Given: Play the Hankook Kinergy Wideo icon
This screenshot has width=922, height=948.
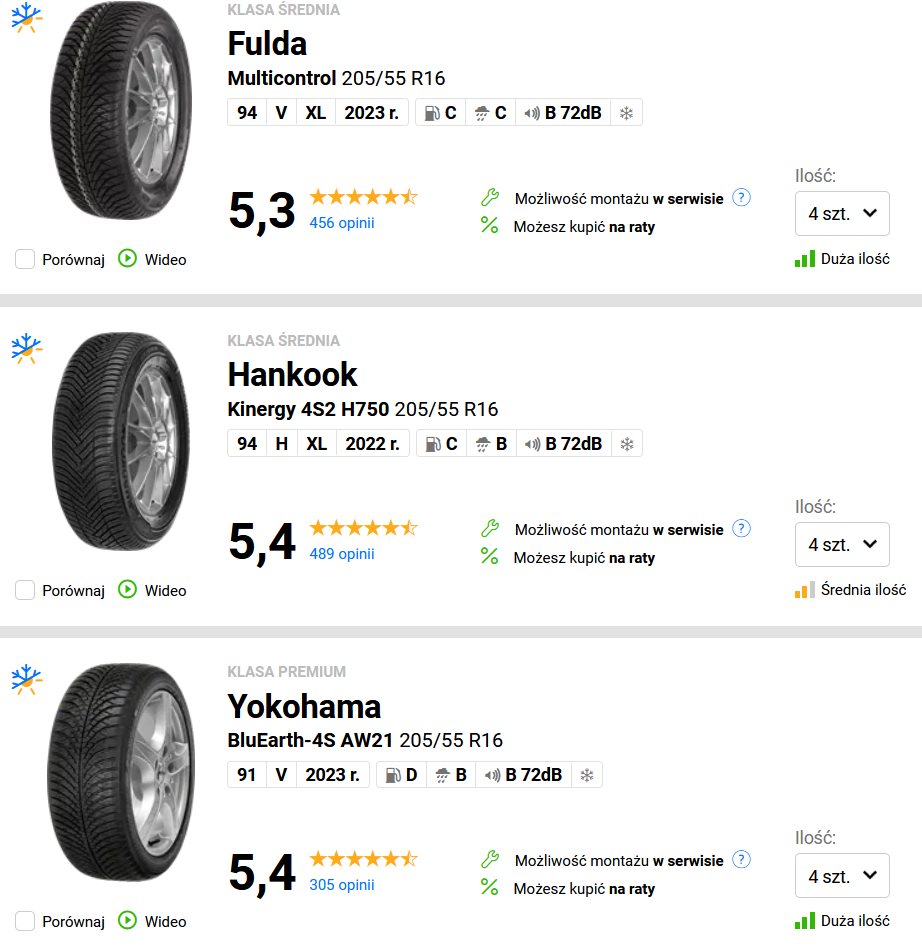Looking at the screenshot, I should [127, 589].
